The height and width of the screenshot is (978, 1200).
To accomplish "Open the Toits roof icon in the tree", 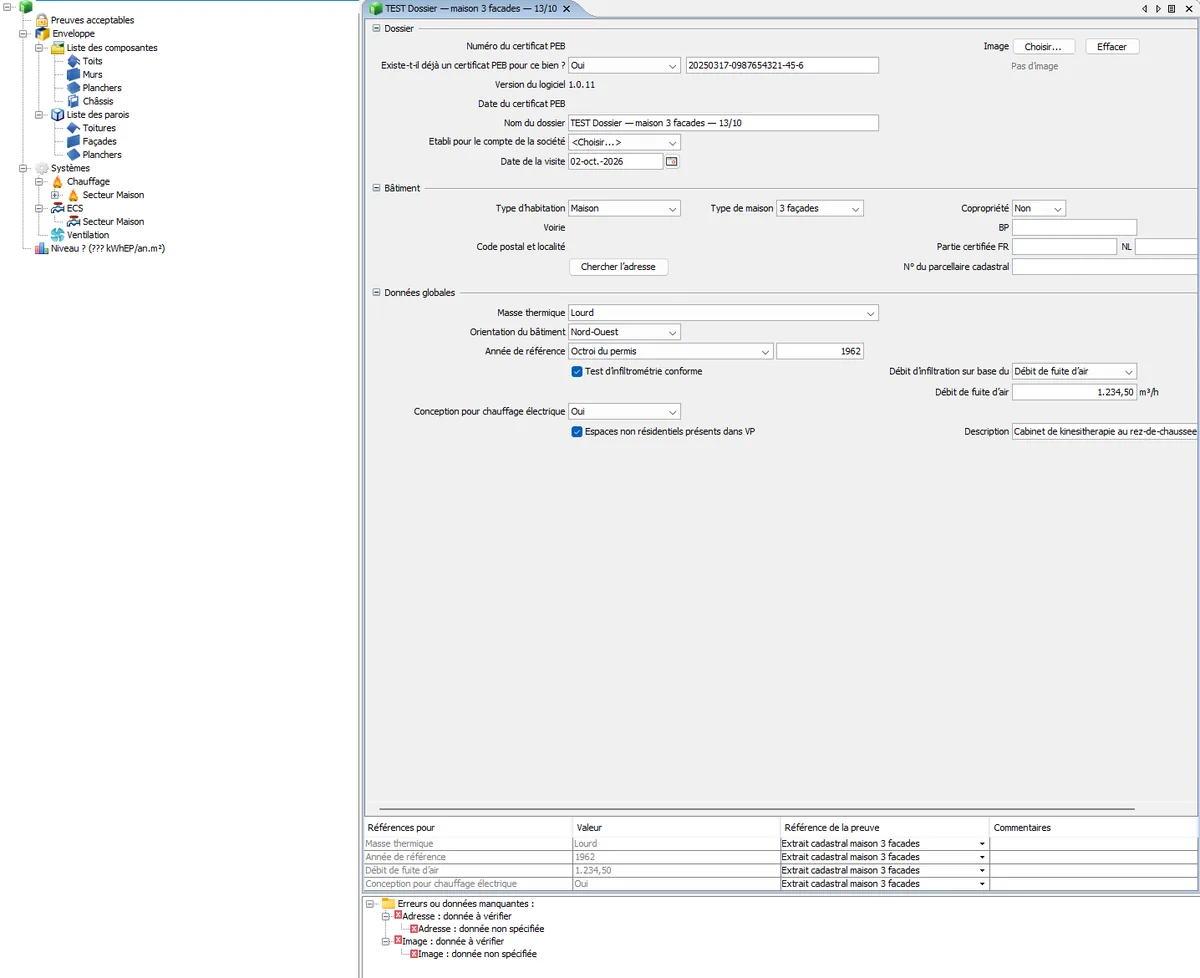I will click(74, 61).
